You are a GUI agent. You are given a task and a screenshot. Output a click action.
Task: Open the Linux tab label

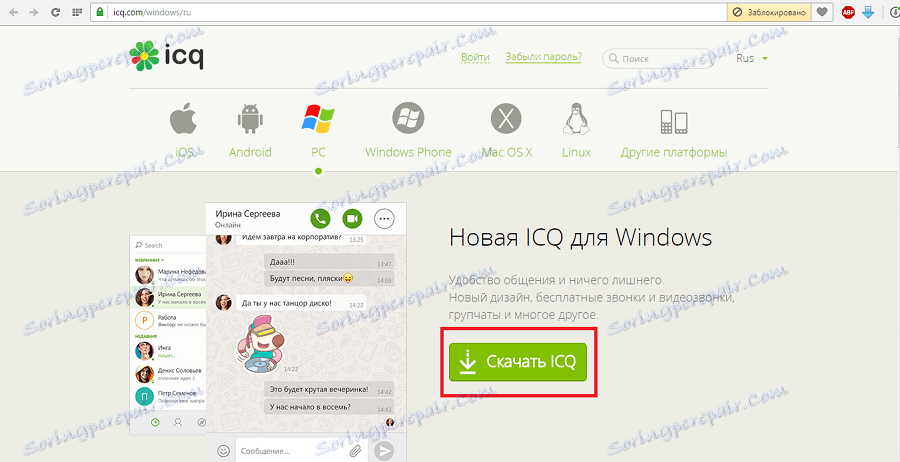tap(576, 153)
